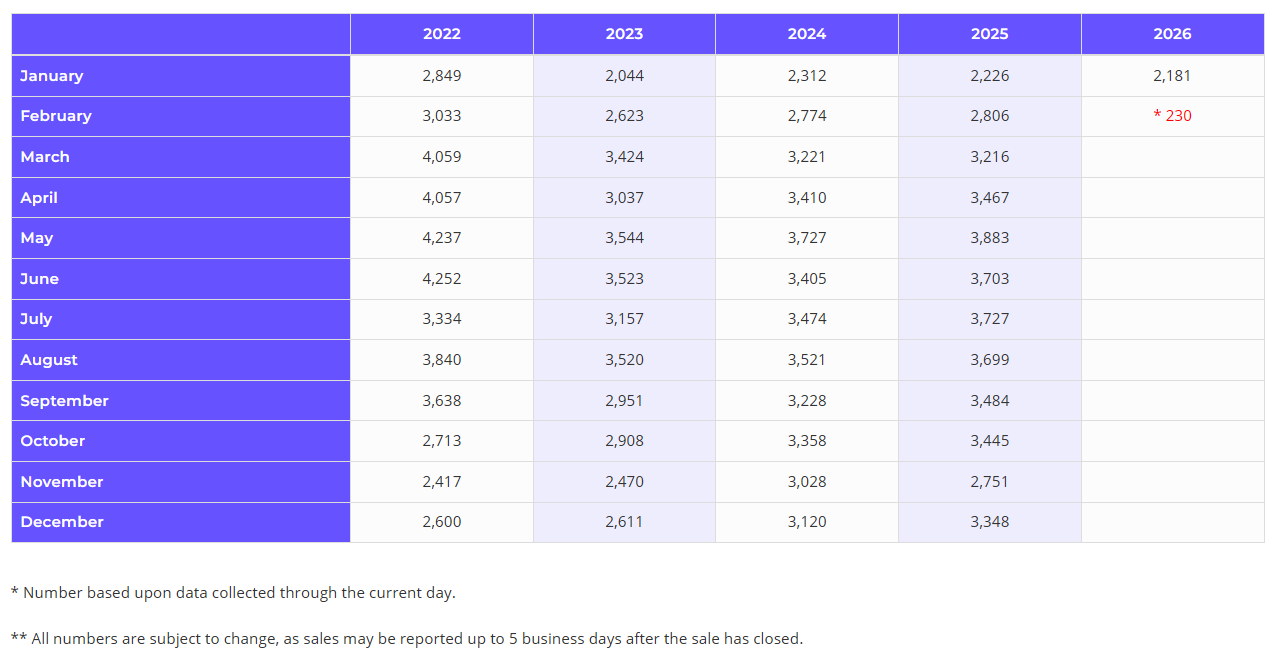Viewport: 1281px width, 667px height.
Task: Select the 2023 column header
Action: coord(624,34)
